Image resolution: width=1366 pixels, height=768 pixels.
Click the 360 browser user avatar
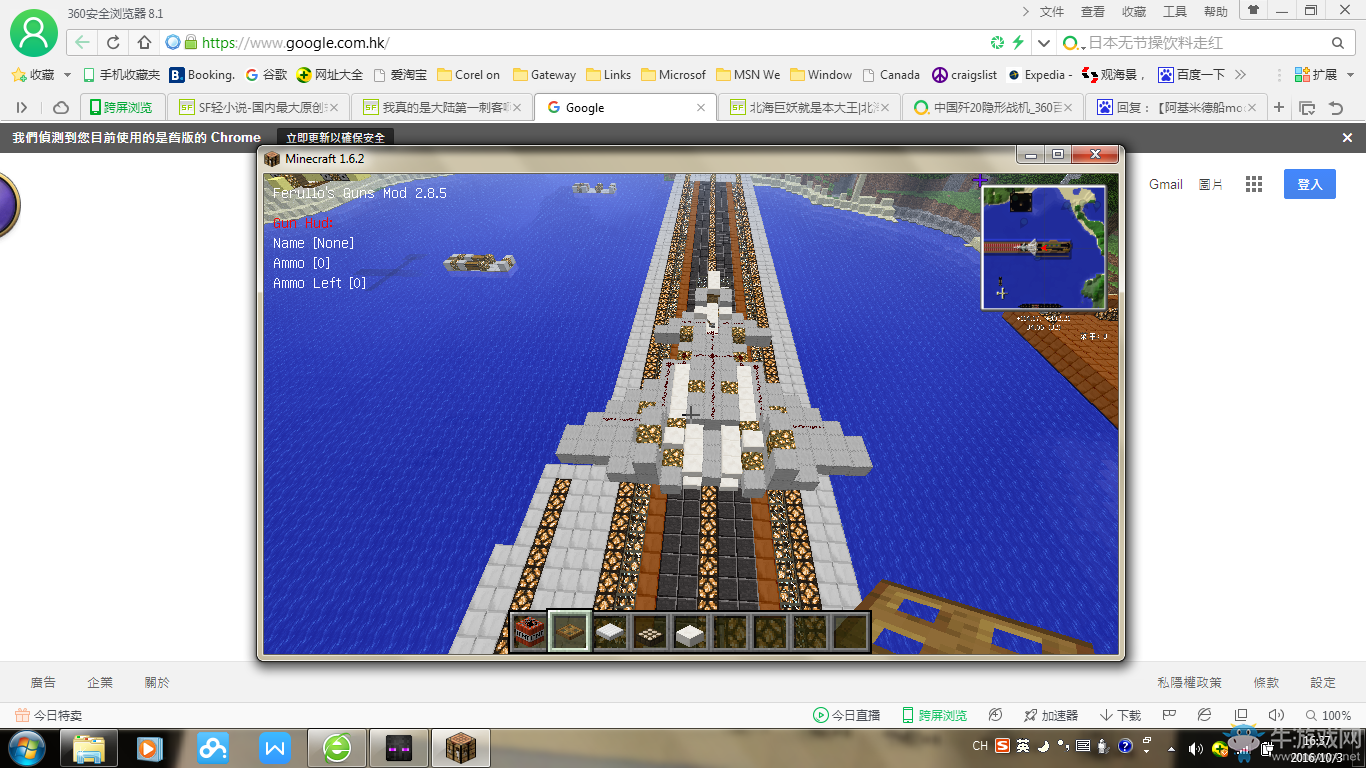coord(33,34)
